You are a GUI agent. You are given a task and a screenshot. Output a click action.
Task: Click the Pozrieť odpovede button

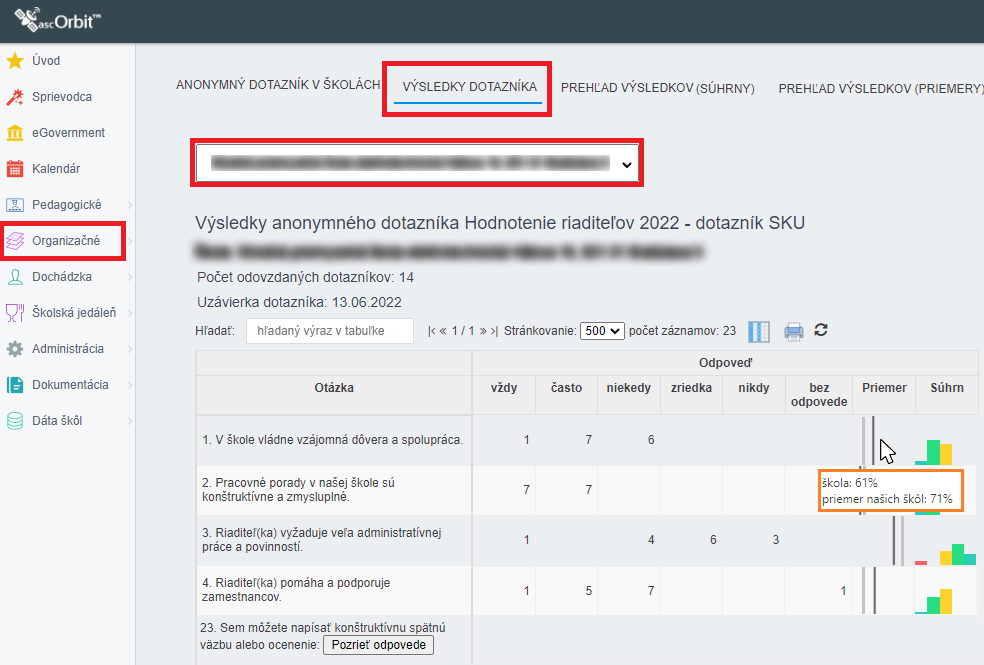point(378,645)
